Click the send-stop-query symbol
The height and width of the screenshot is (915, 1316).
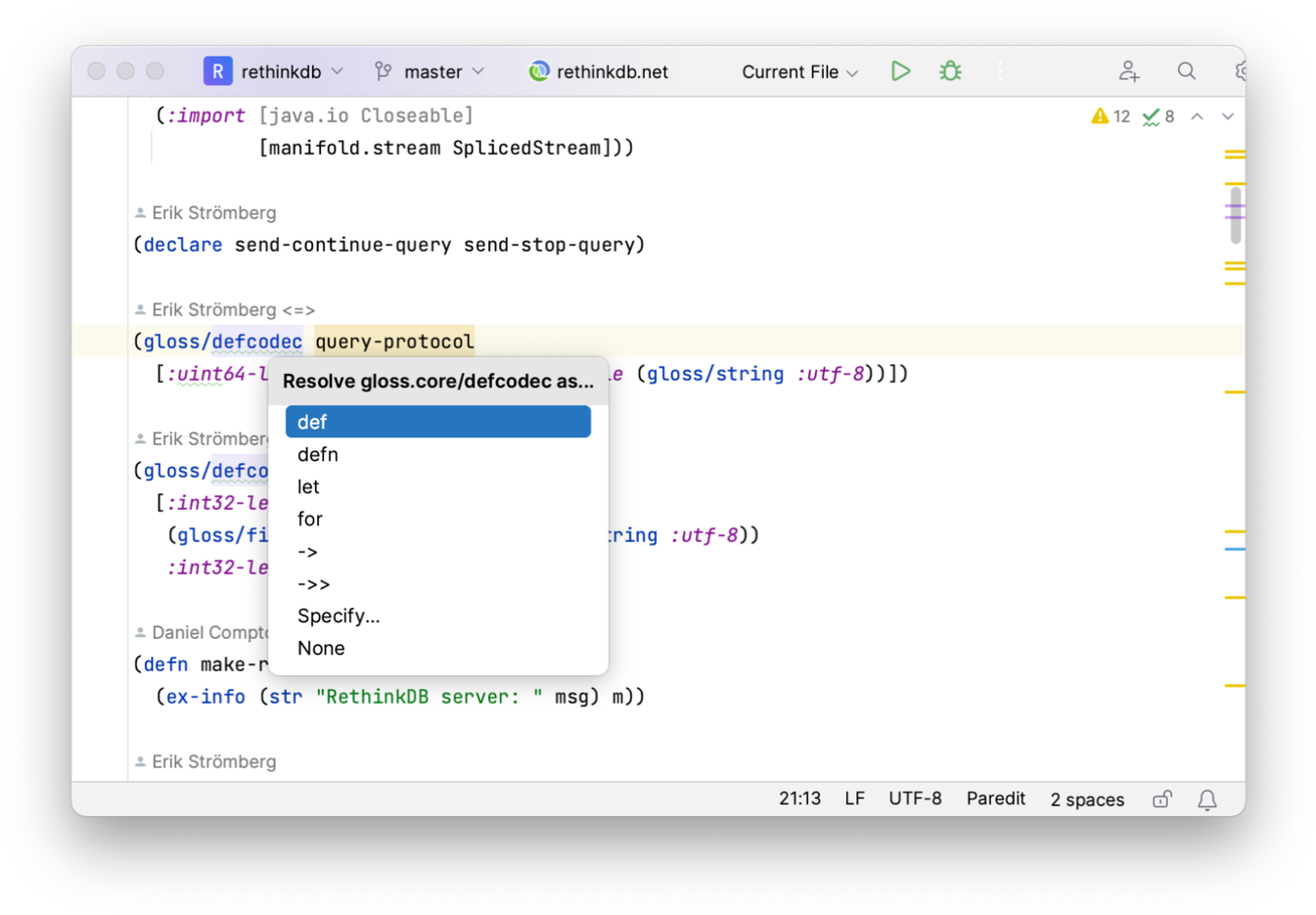(x=549, y=245)
